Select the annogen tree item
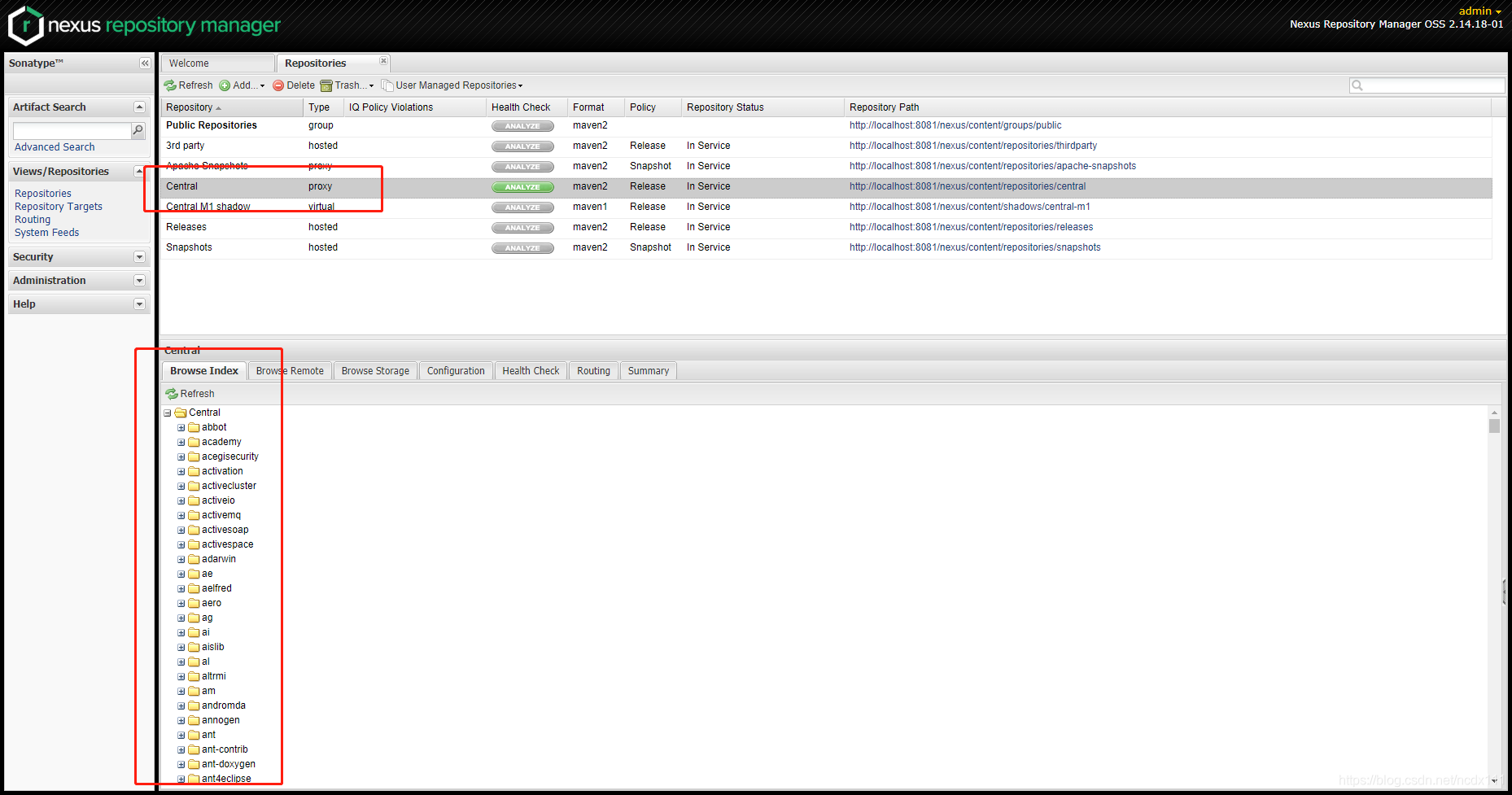The height and width of the screenshot is (795, 1512). coord(221,721)
